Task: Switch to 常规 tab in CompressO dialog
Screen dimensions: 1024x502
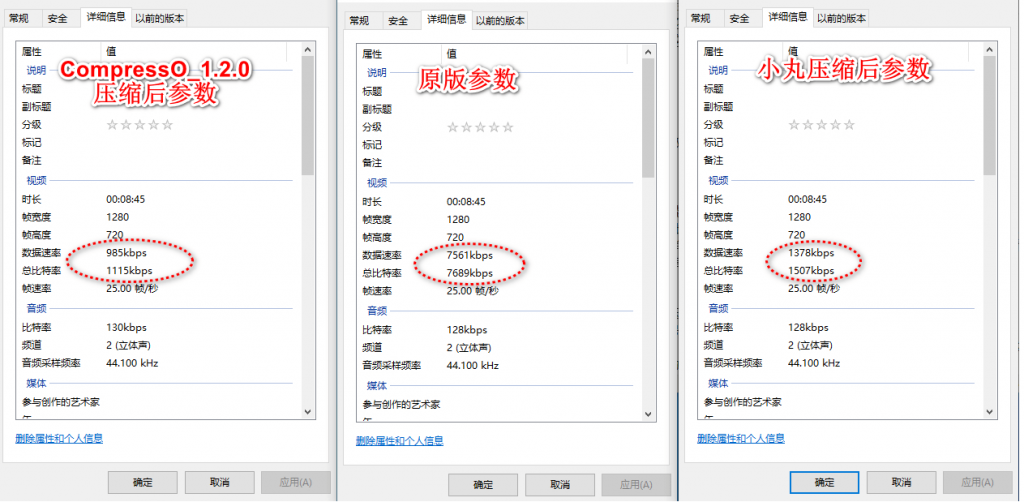Action: click(x=20, y=18)
